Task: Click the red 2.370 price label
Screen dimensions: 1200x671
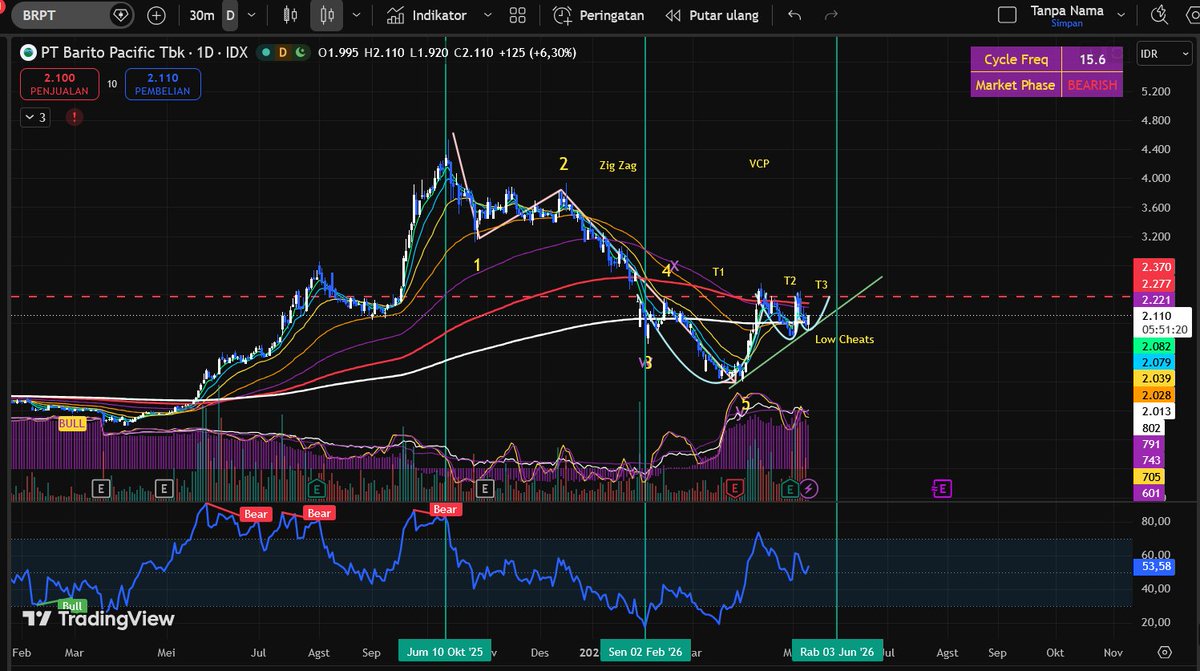Action: click(1155, 268)
